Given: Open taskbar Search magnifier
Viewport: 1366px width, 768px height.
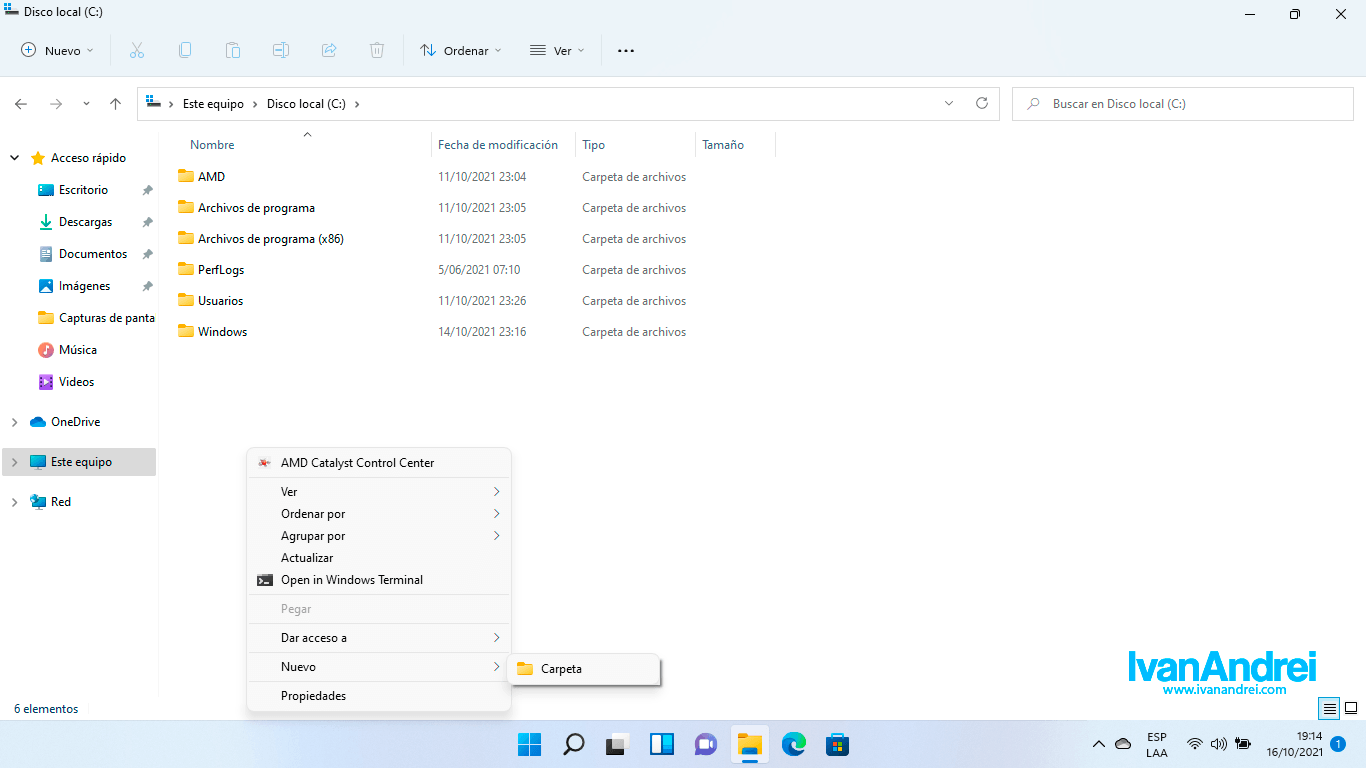Looking at the screenshot, I should 574,744.
